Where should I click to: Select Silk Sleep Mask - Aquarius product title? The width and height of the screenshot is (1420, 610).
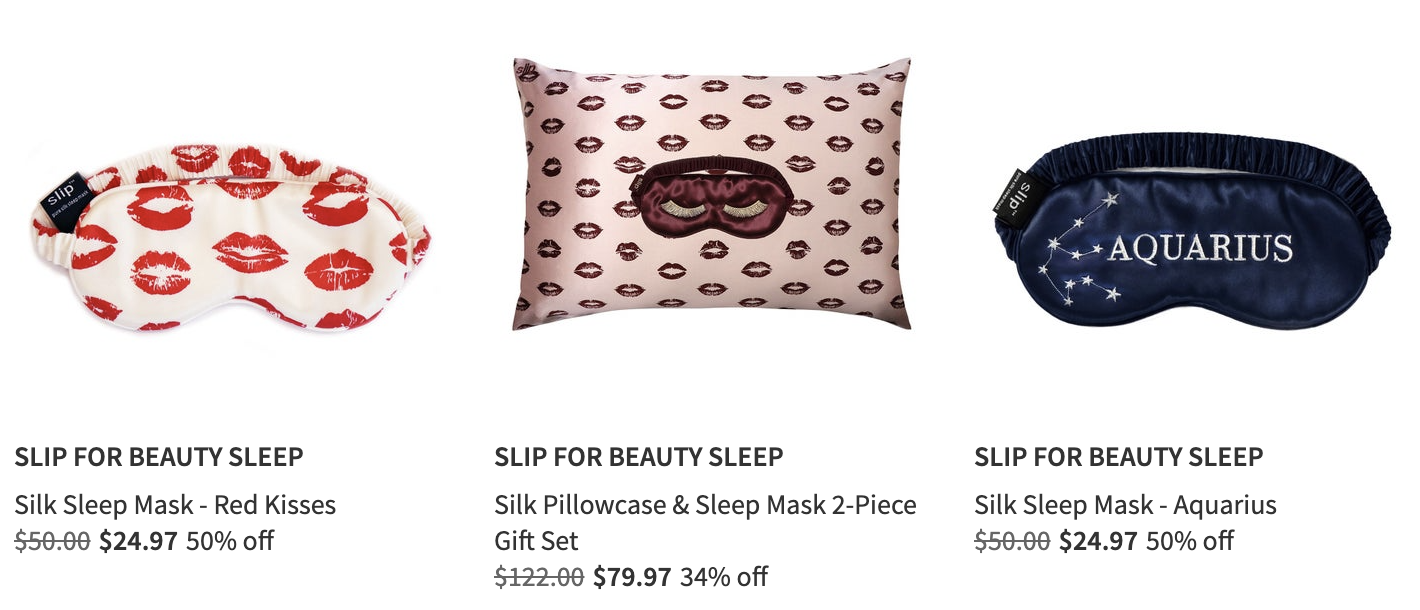(x=1125, y=505)
